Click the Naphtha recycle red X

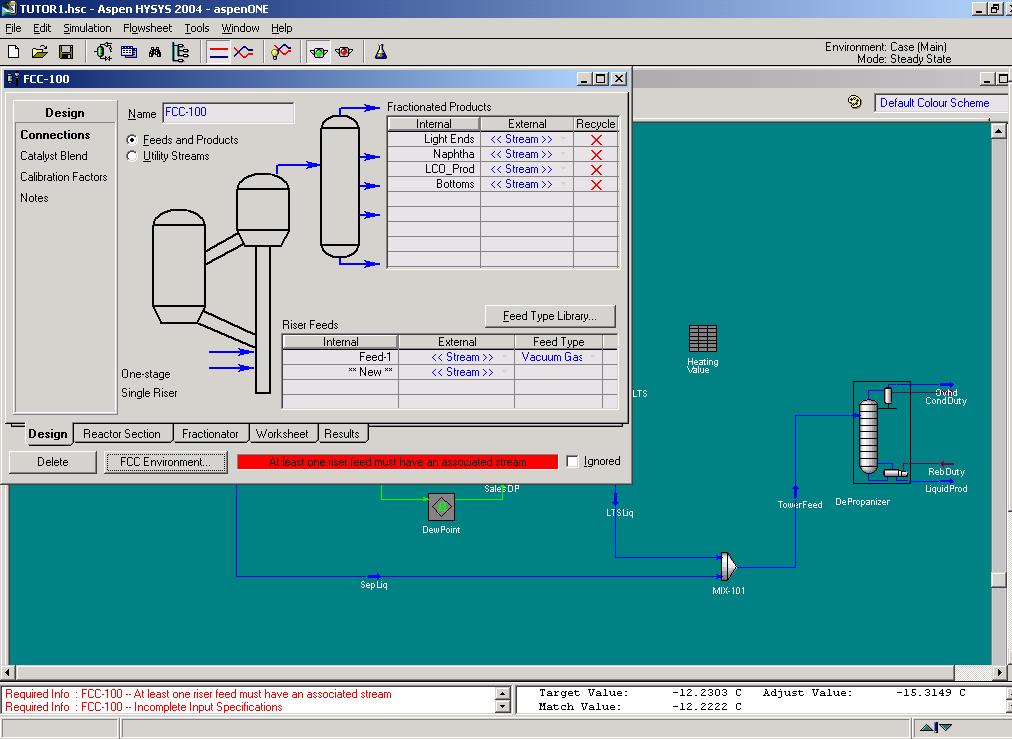pyautogui.click(x=596, y=154)
